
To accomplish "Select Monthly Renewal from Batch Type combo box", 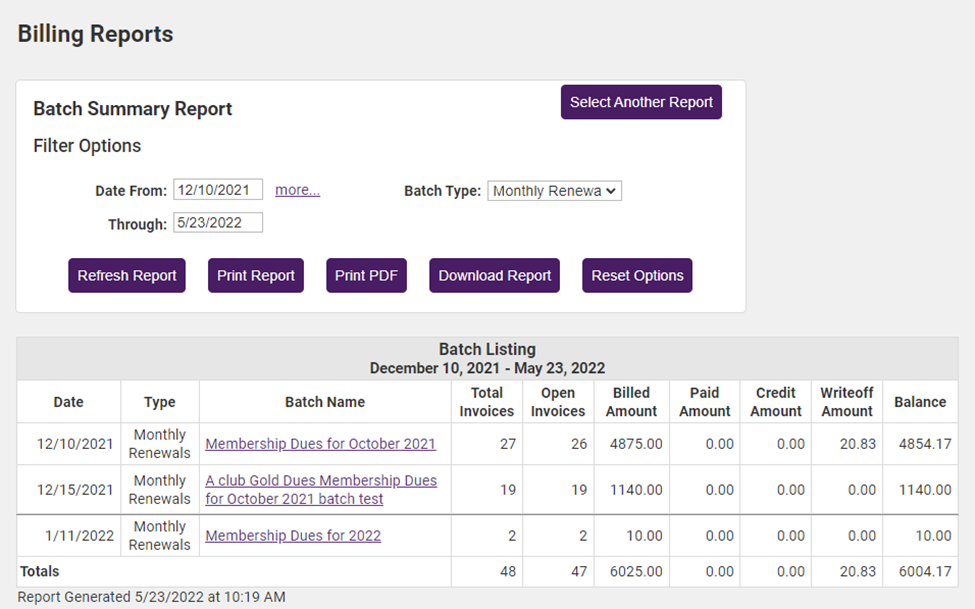I will coord(554,190).
